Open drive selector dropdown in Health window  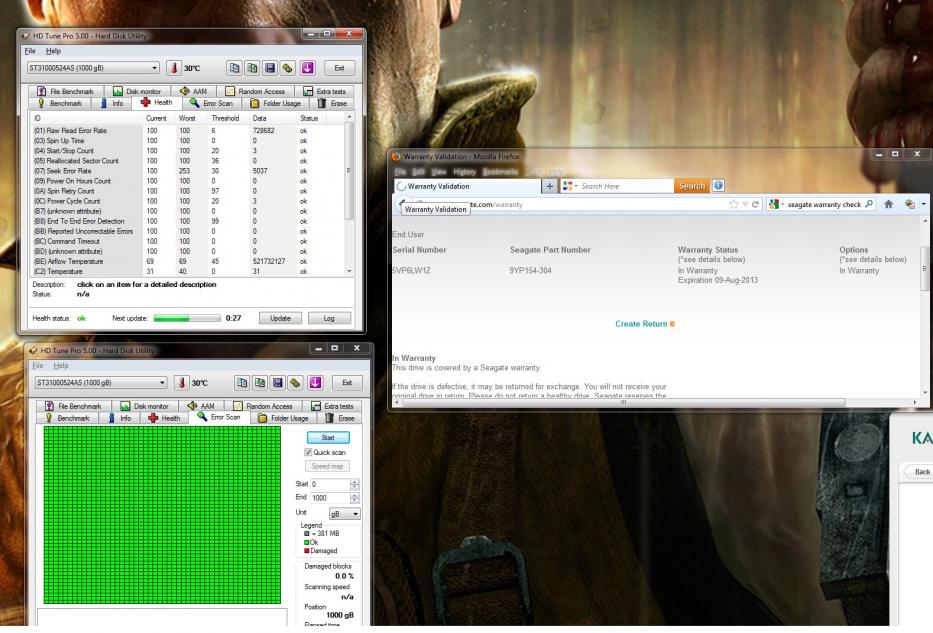point(155,68)
